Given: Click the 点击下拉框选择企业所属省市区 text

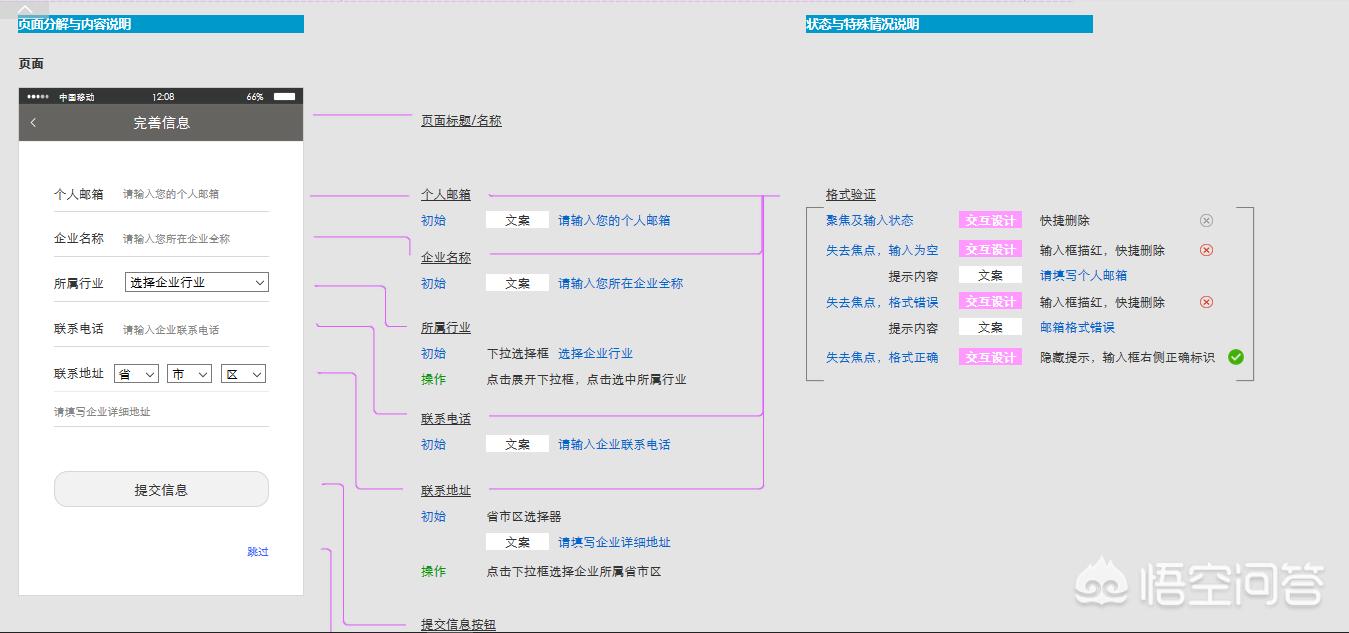Looking at the screenshot, I should (574, 572).
